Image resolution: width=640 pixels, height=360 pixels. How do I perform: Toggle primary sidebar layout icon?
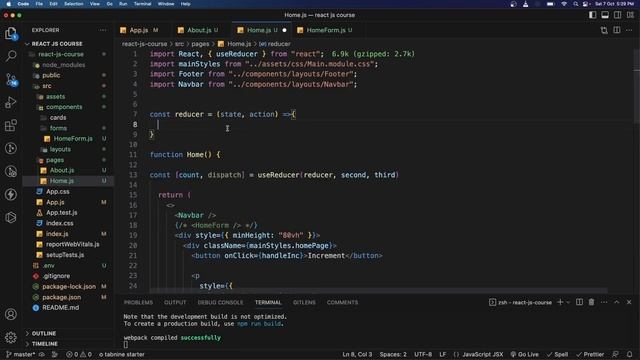click(x=592, y=15)
